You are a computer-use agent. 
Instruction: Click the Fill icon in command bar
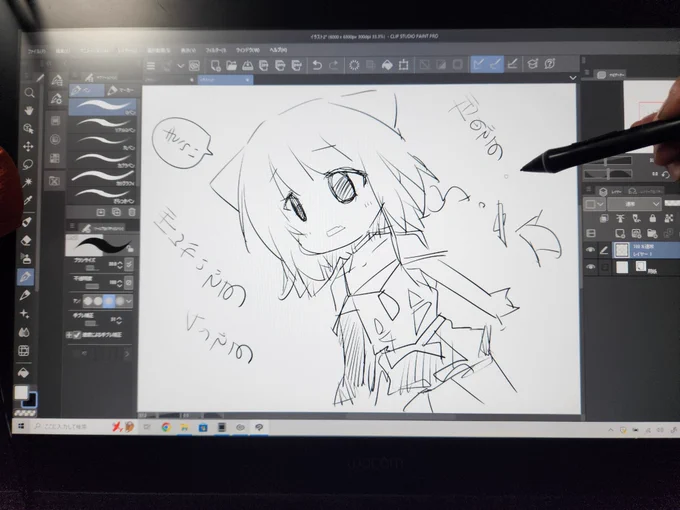(x=387, y=65)
